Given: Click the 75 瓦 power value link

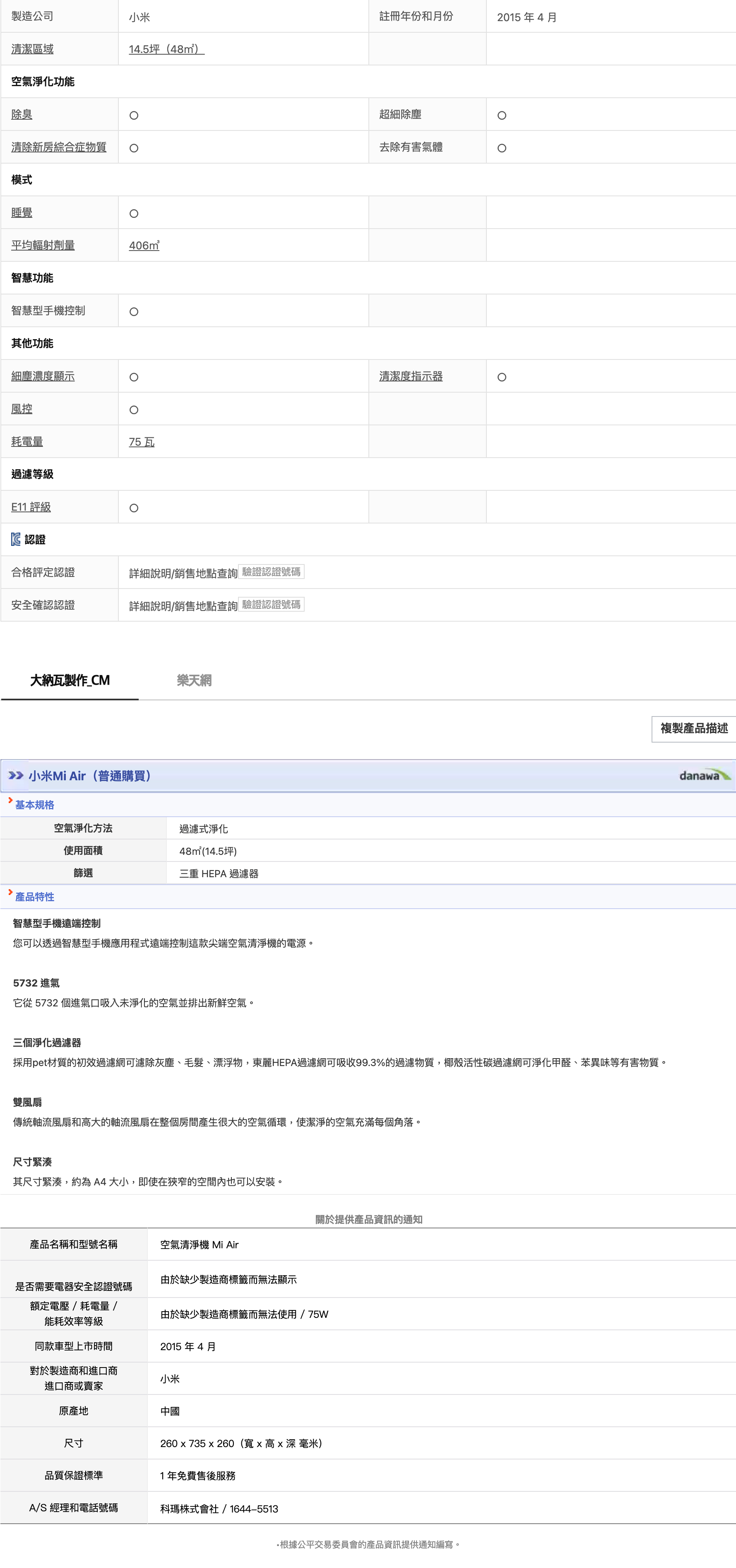Looking at the screenshot, I should pyautogui.click(x=142, y=442).
